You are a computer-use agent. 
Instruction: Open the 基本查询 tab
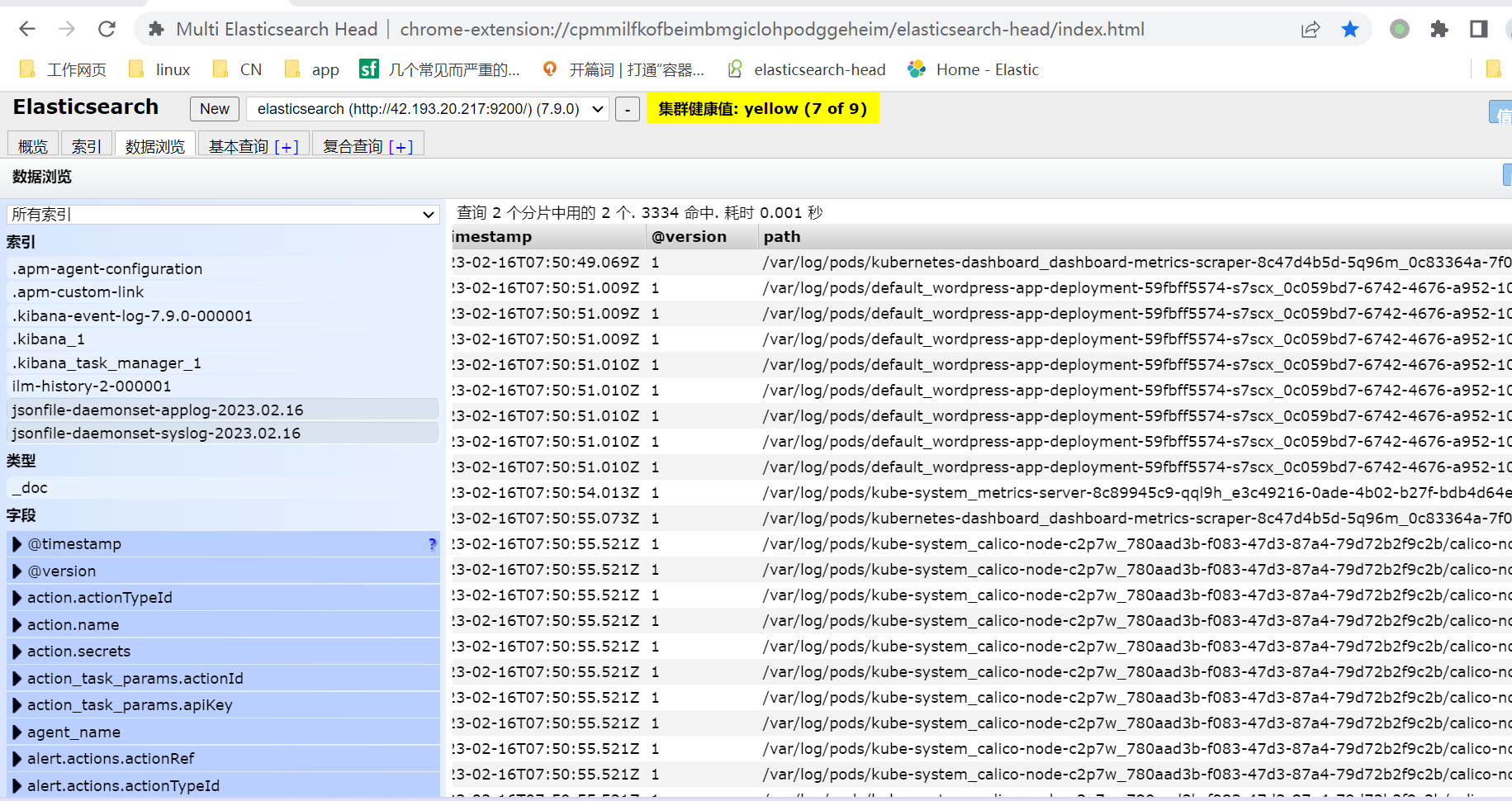(x=239, y=146)
